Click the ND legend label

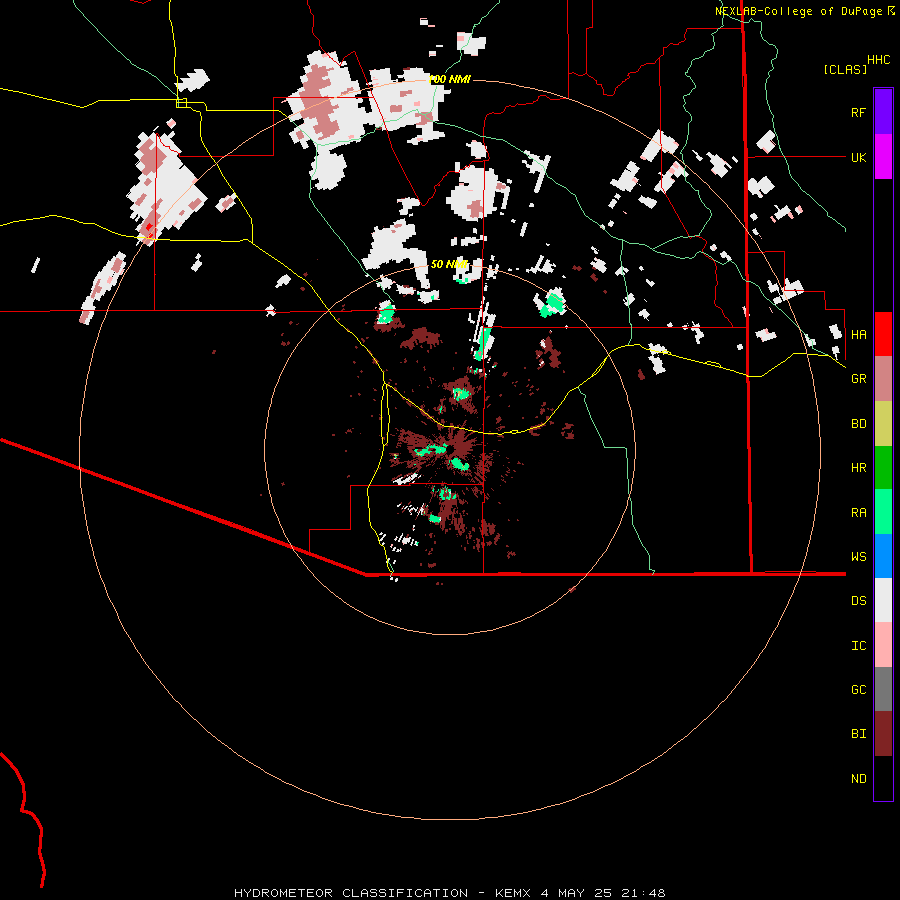pyautogui.click(x=858, y=779)
